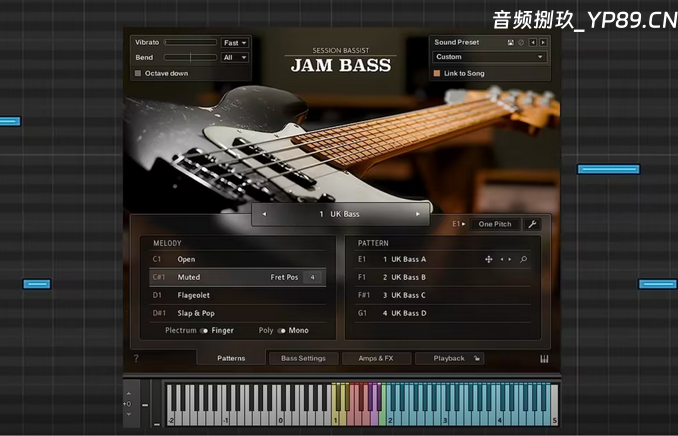
Task: Click the left arrow beside UK Bass song
Action: (x=264, y=214)
